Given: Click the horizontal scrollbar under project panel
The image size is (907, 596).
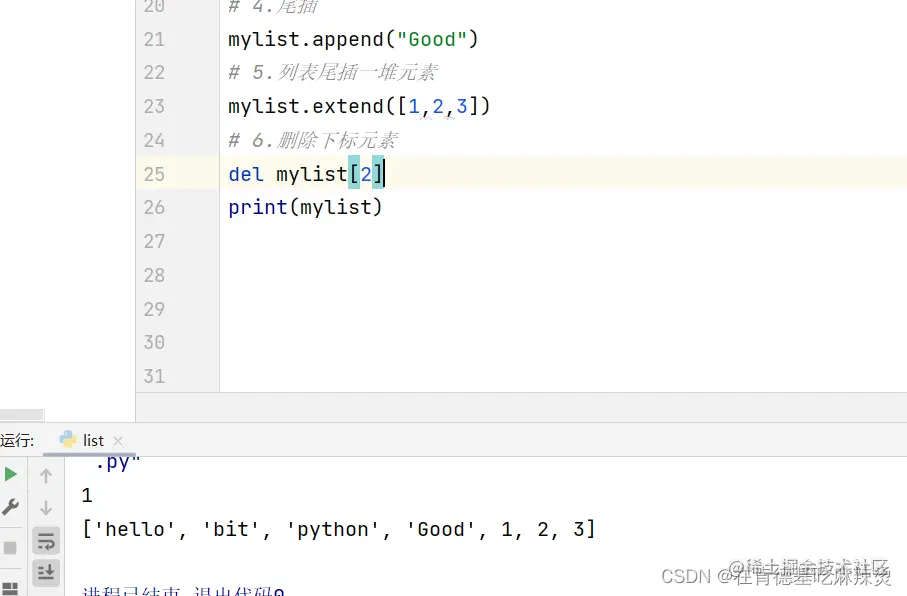Looking at the screenshot, I should [21, 415].
